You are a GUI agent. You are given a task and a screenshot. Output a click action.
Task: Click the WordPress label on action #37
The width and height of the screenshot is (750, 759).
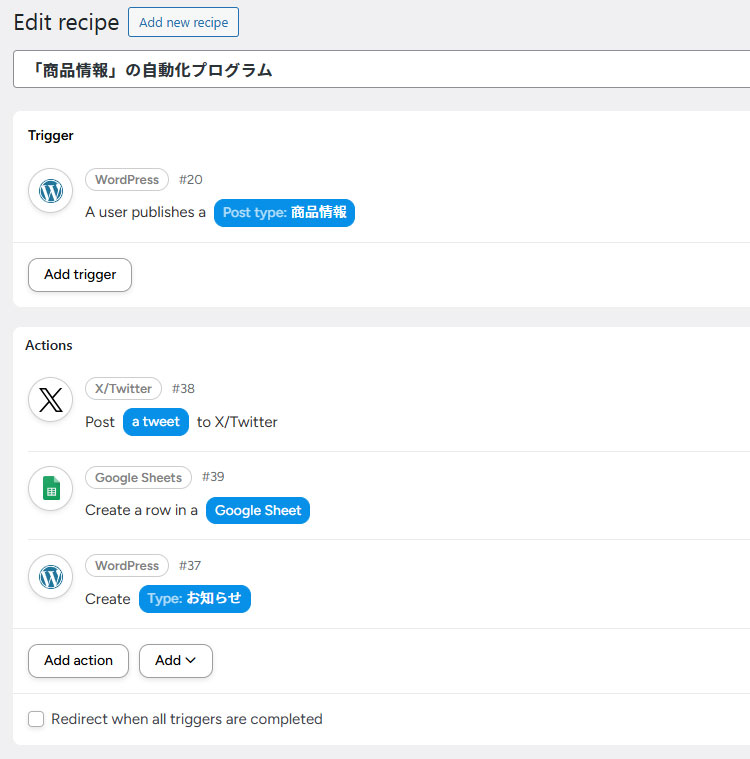127,565
